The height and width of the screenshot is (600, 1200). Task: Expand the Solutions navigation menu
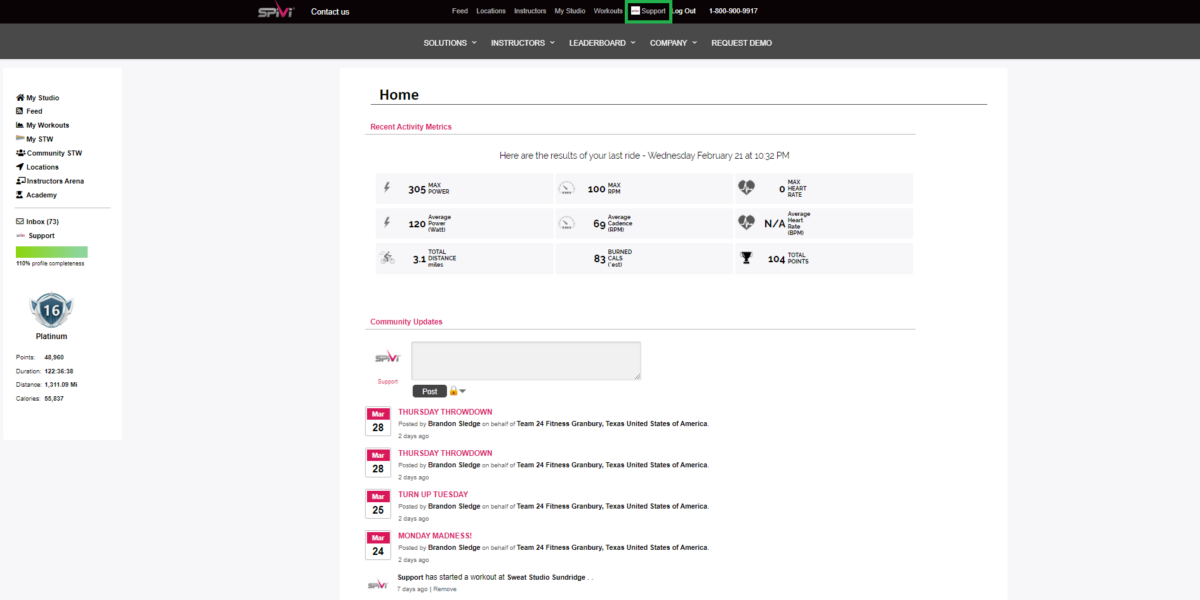pos(450,43)
